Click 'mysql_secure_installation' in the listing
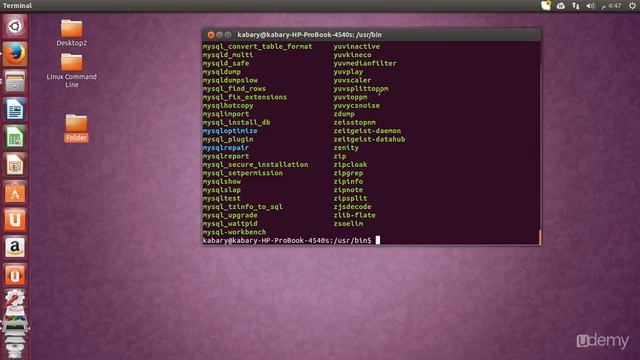 pyautogui.click(x=255, y=164)
